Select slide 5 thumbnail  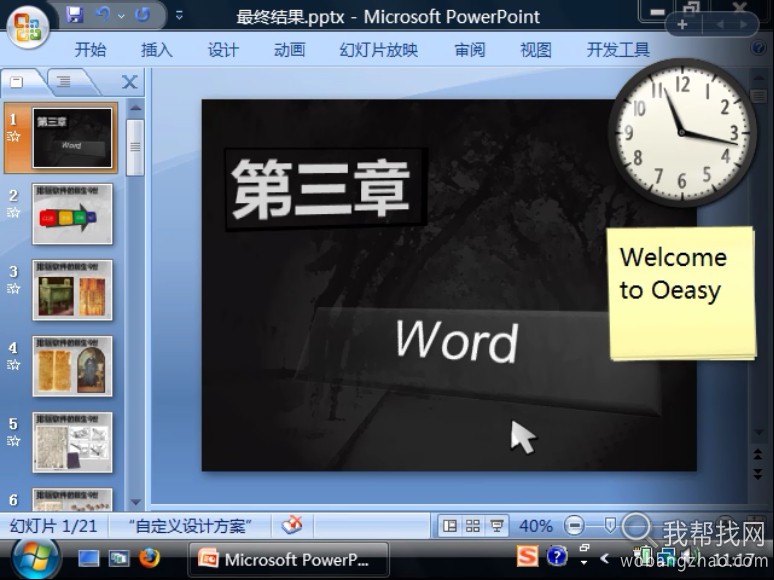click(x=72, y=442)
